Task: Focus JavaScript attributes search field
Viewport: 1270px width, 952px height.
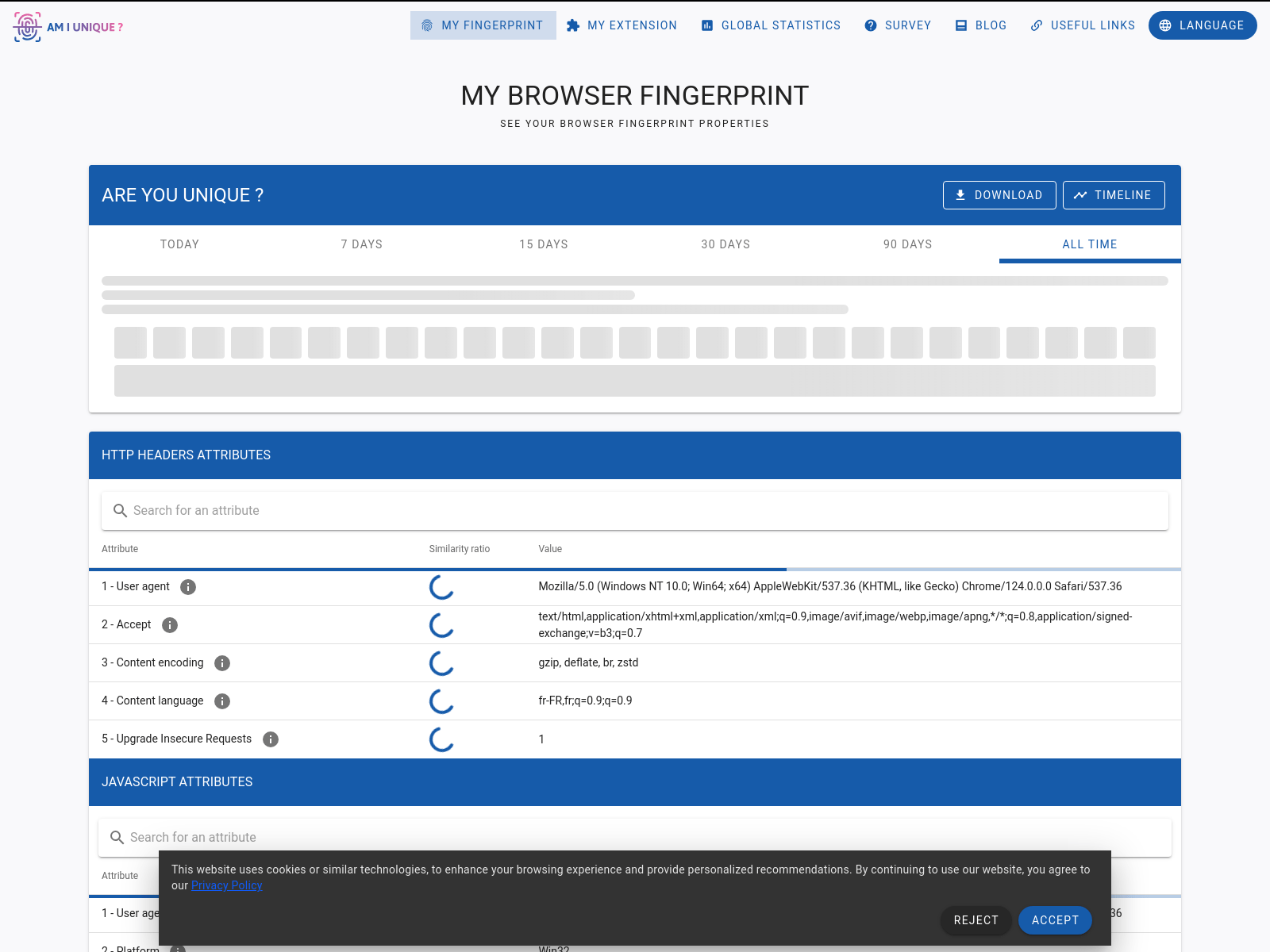Action: pos(635,838)
